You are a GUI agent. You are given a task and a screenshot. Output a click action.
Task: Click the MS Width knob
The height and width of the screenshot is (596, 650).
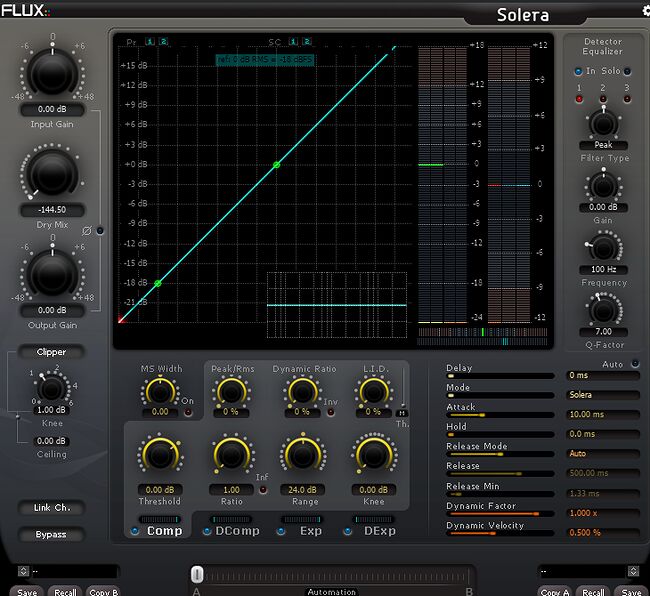click(160, 391)
